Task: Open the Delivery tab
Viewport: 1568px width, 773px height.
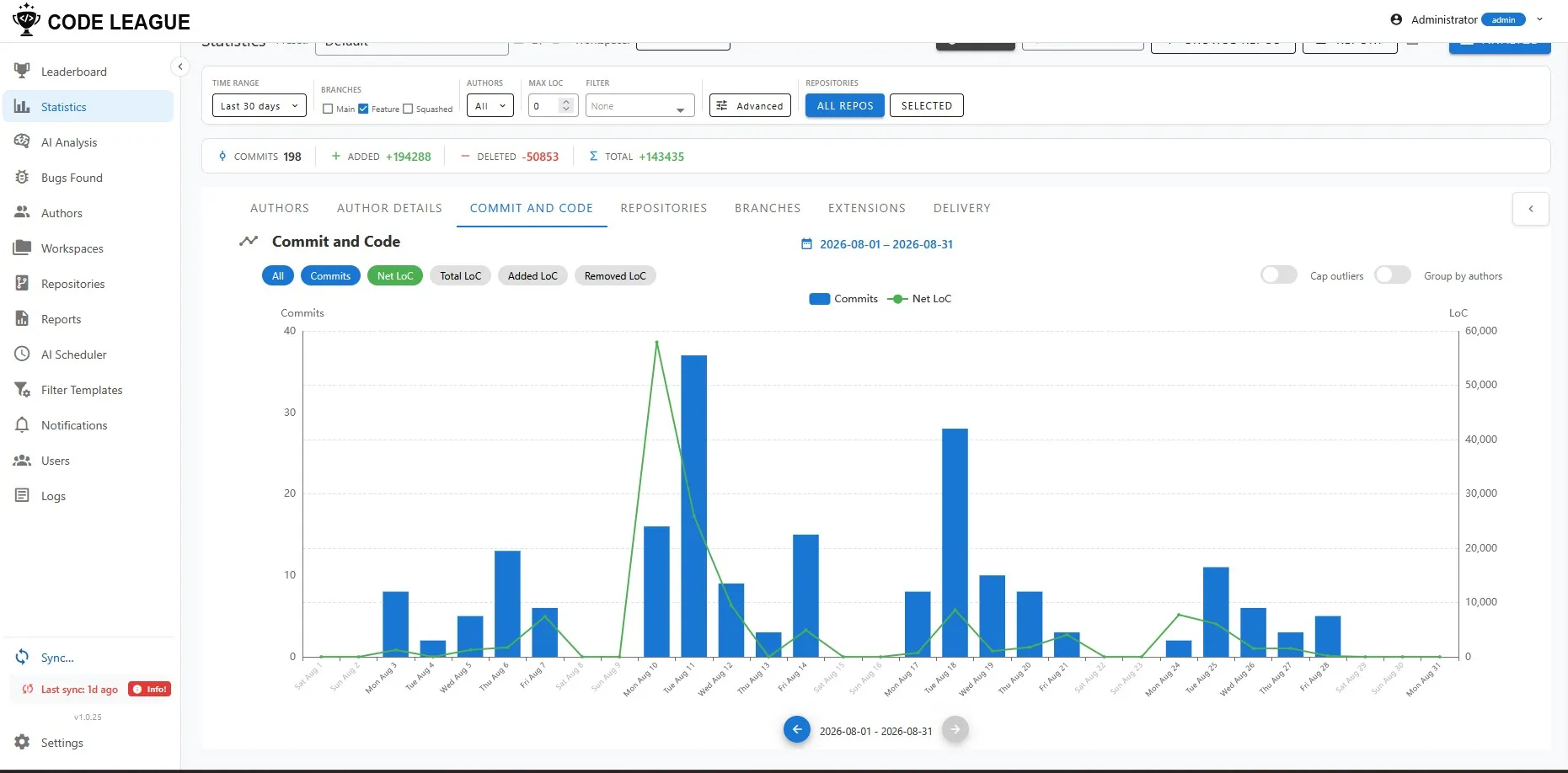Action: point(962,208)
